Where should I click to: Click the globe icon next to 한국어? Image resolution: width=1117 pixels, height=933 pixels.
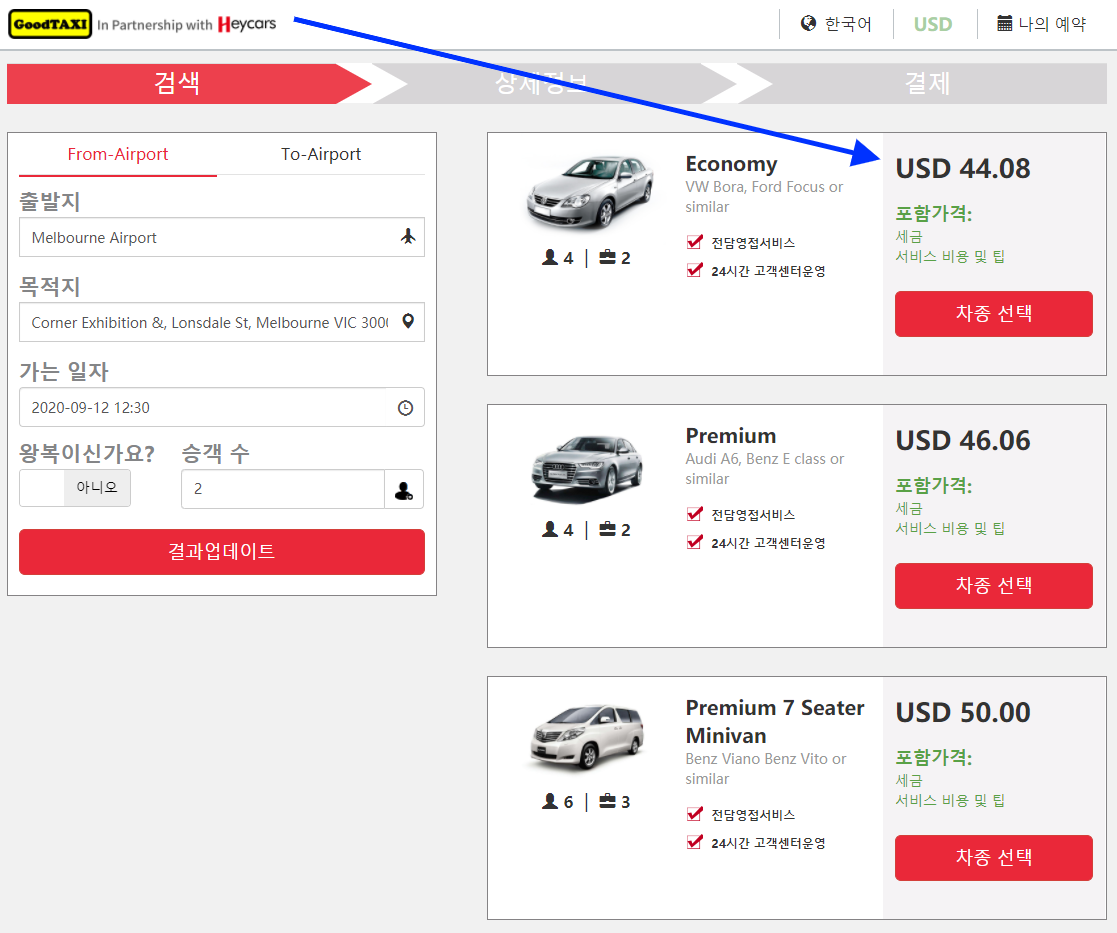[x=809, y=24]
